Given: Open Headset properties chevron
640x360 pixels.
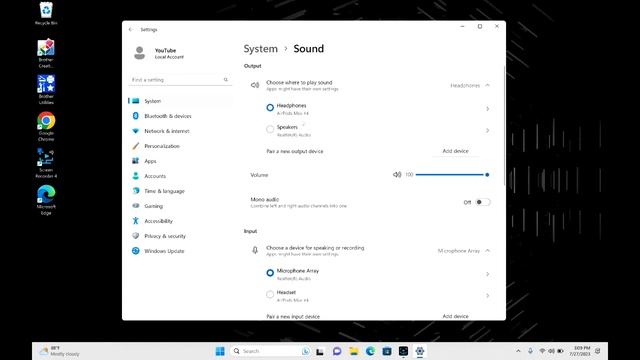Looking at the screenshot, I should (487, 296).
